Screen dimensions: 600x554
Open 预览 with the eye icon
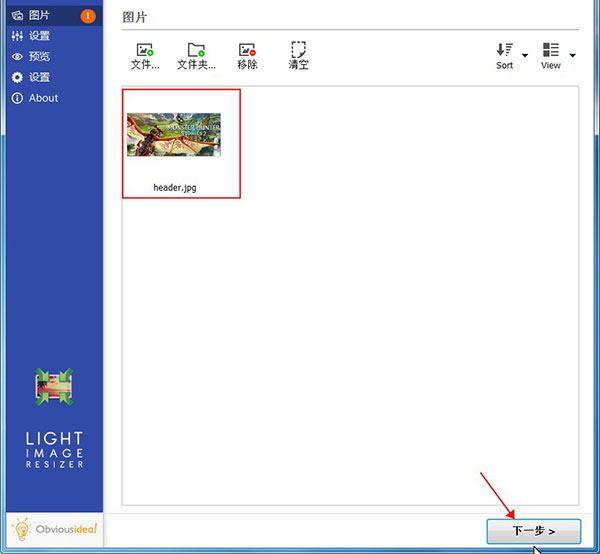(38, 57)
